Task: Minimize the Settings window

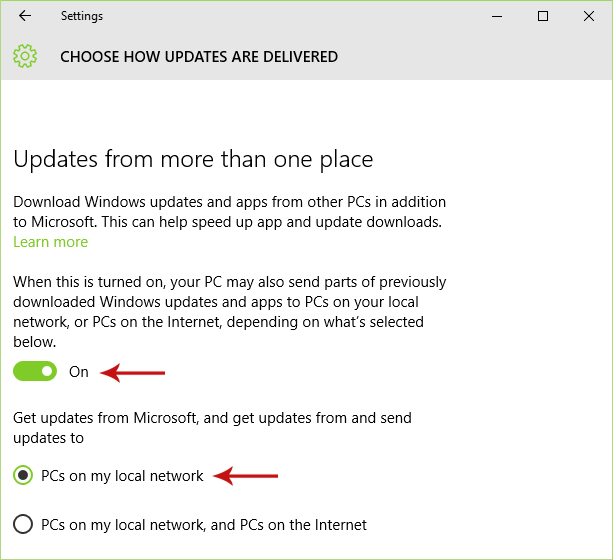Action: pos(497,16)
